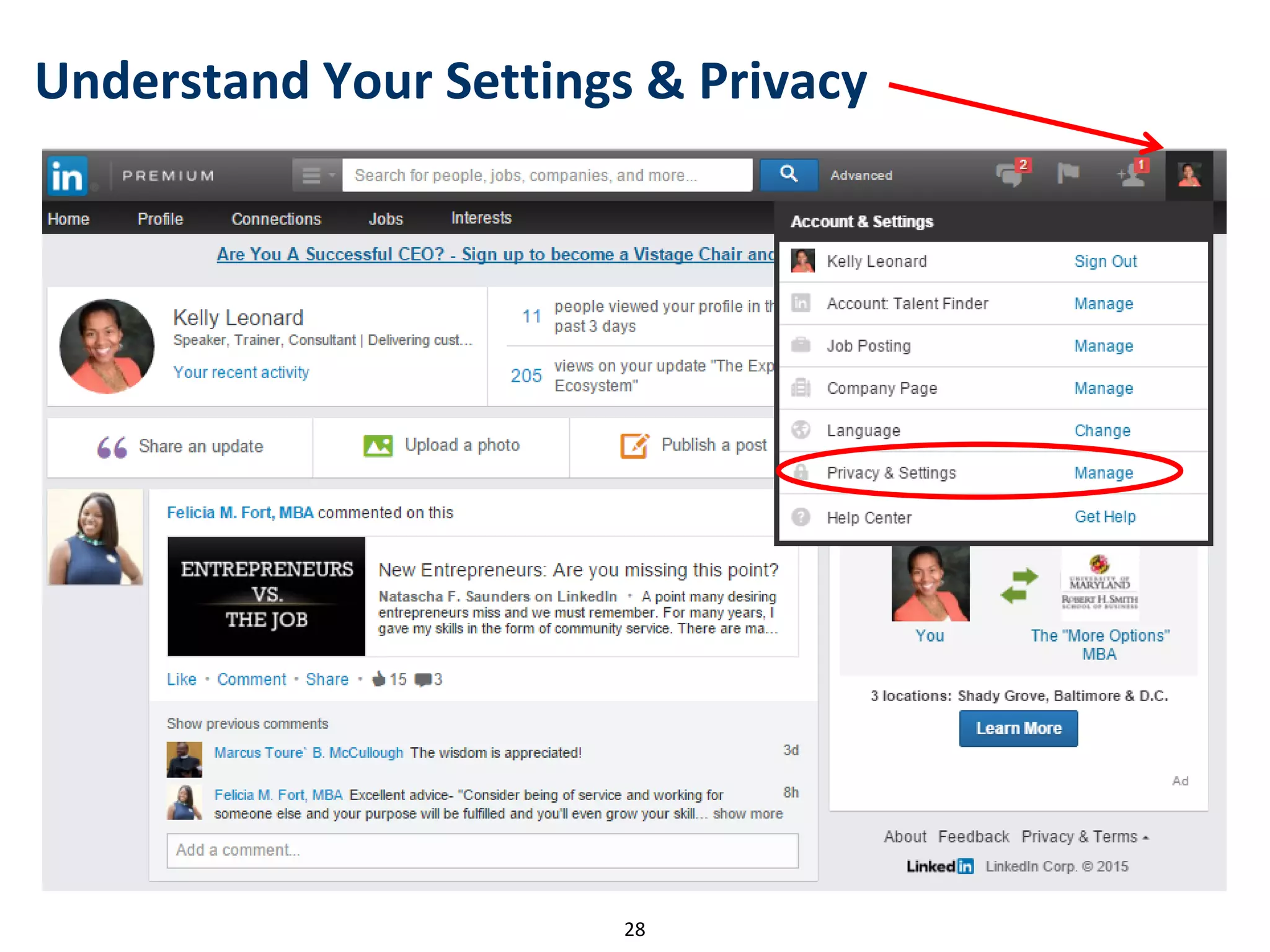Click the Company Page building icon
Screen dimensions: 1270x952
pos(801,387)
